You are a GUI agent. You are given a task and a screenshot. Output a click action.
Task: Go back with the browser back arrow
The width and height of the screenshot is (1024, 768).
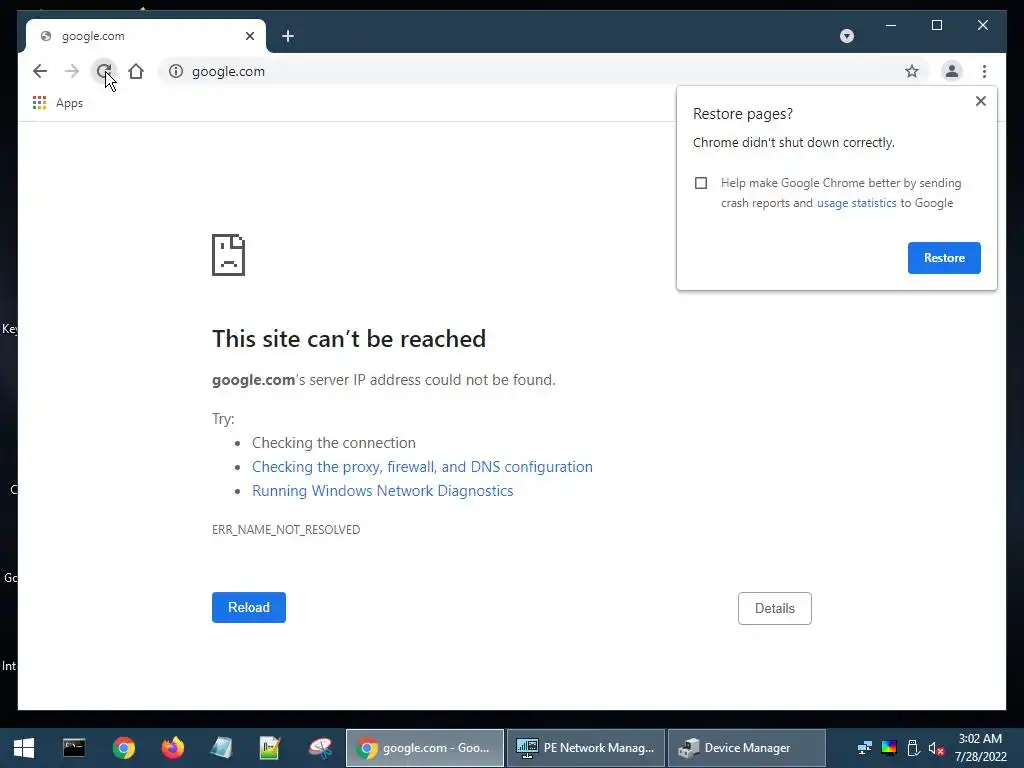[40, 71]
